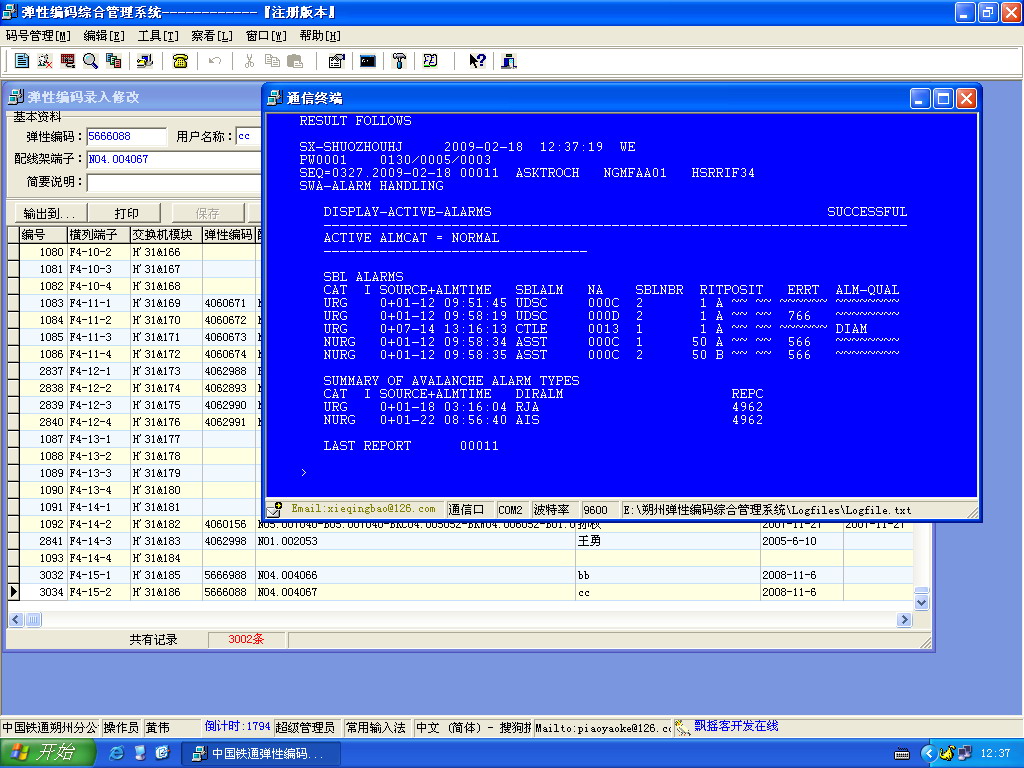Click the red table toolbar icon
Viewport: 1024px width, 768px height.
pyautogui.click(x=67, y=61)
